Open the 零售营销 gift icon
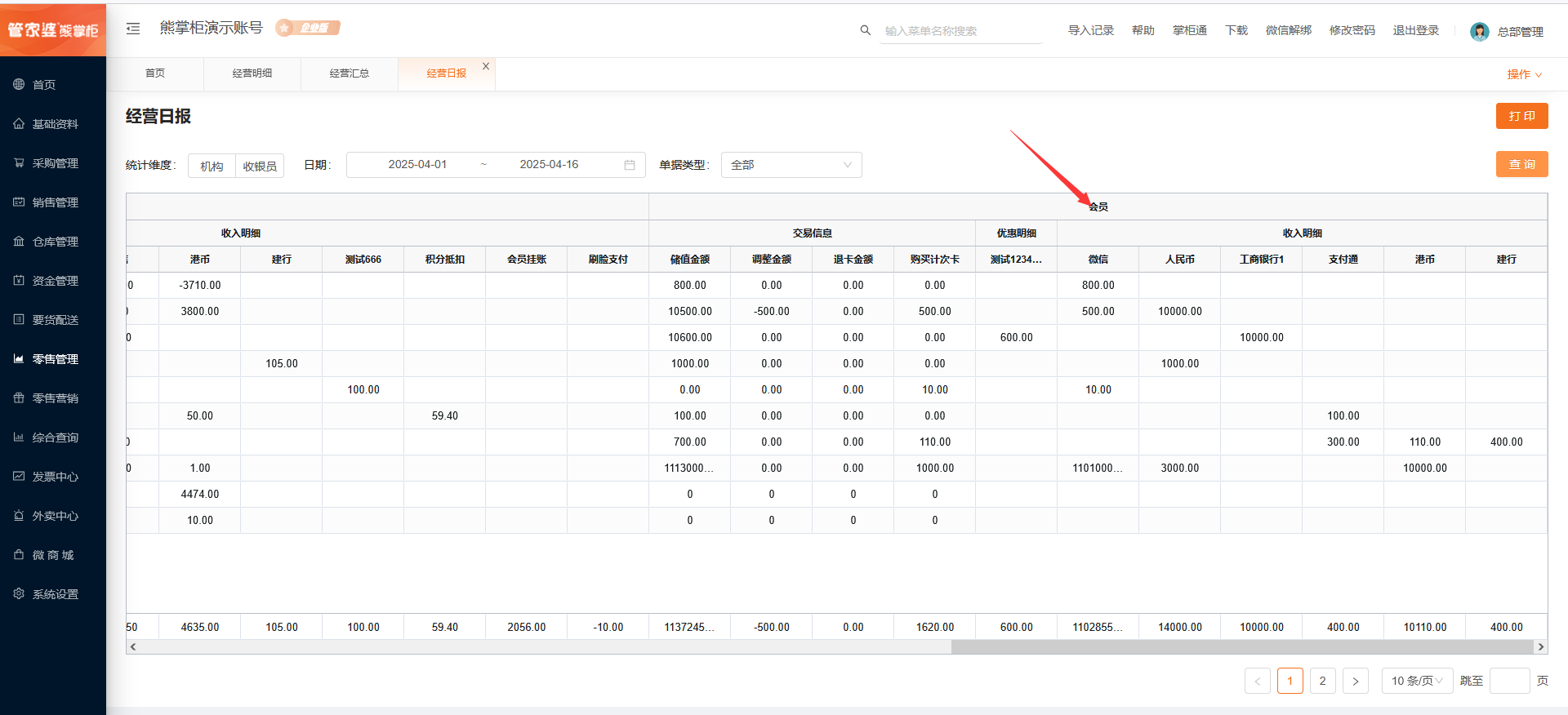Viewport: 1568px width, 715px height. 19,398
